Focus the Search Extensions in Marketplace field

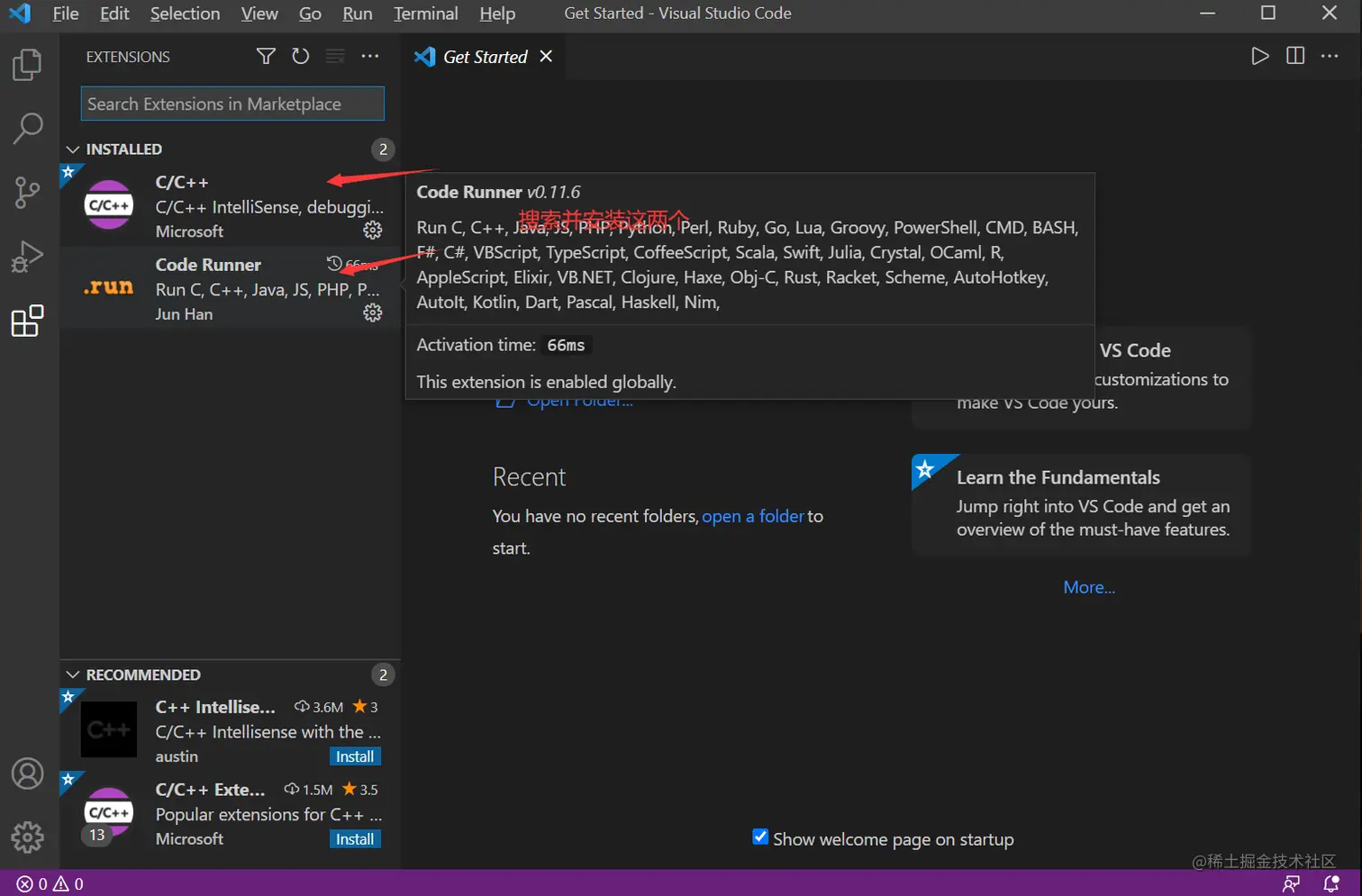pyautogui.click(x=232, y=104)
